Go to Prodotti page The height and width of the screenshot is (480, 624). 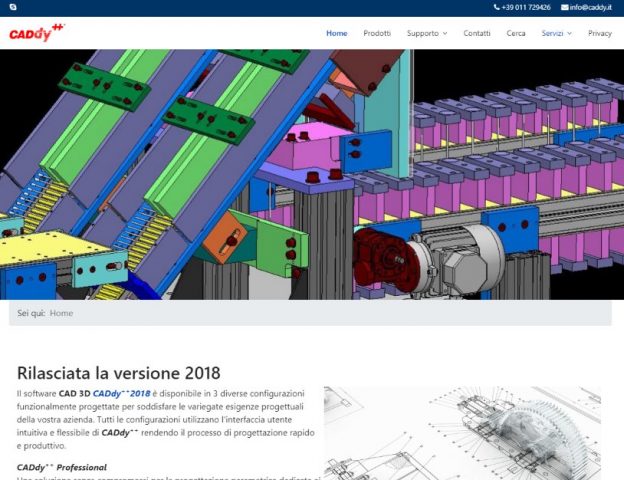377,33
